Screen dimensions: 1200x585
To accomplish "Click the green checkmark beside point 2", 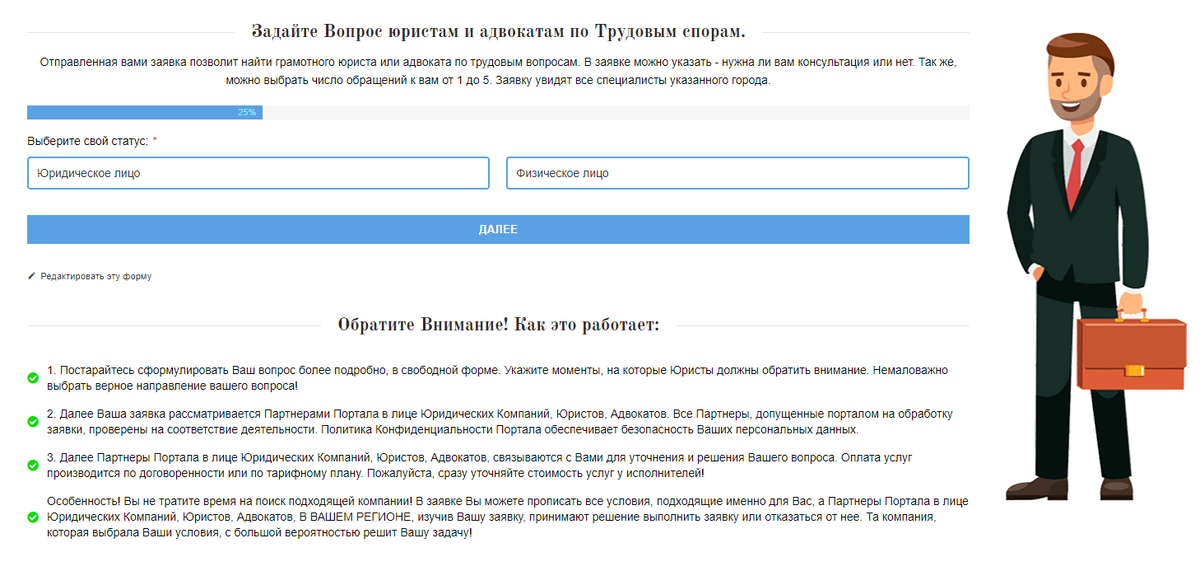I will (33, 422).
